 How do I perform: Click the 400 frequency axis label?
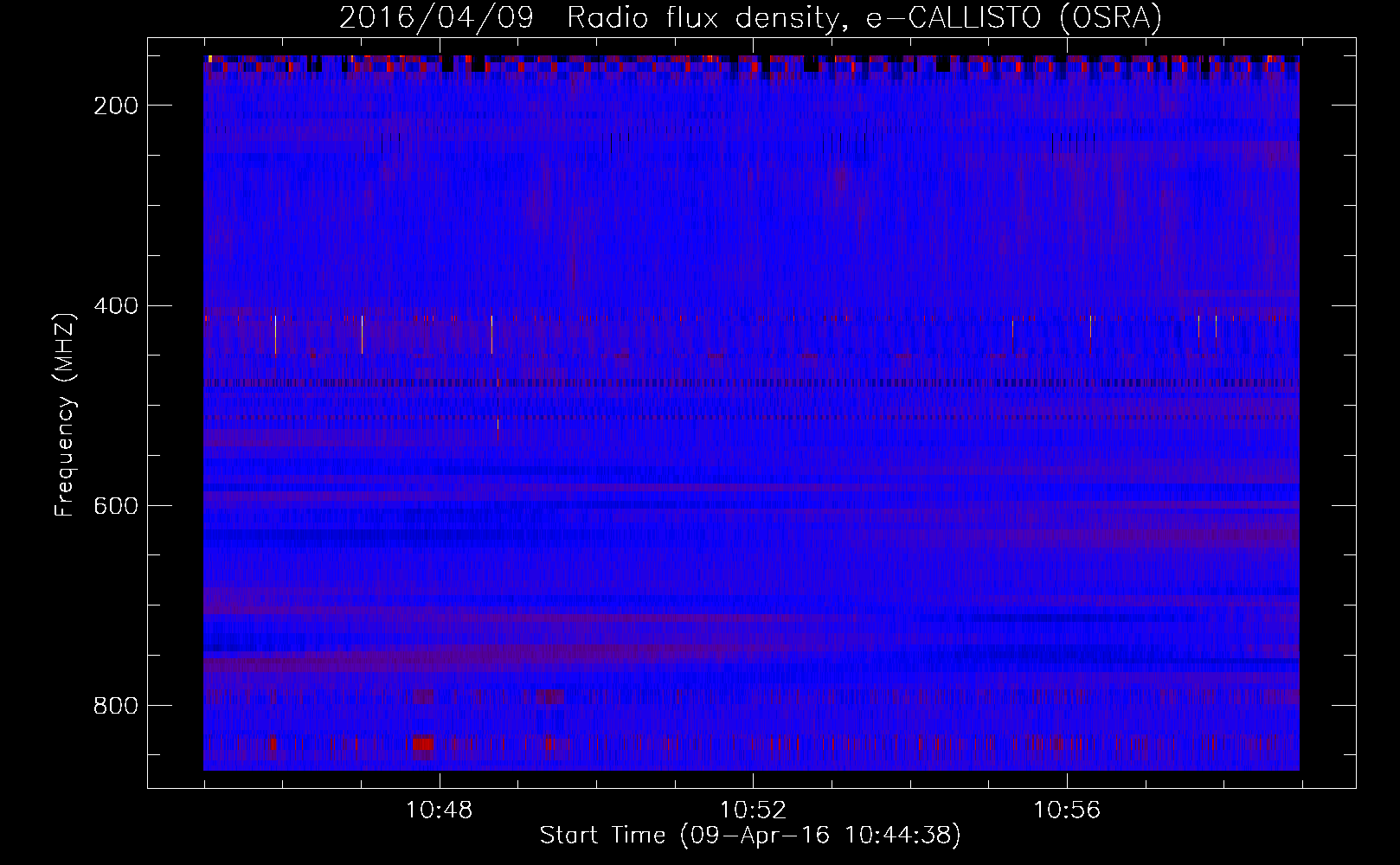(x=116, y=306)
